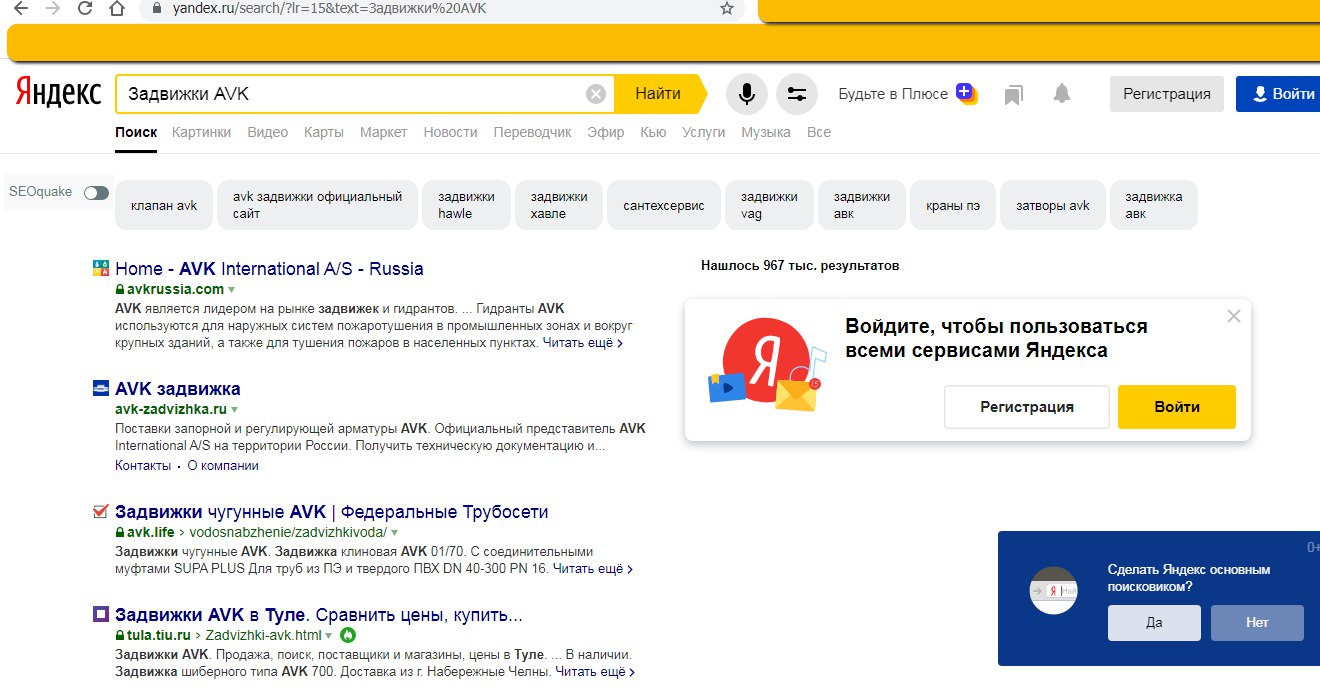The width and height of the screenshot is (1320, 688).
Task: Open notifications bell icon
Action: coord(1062,94)
